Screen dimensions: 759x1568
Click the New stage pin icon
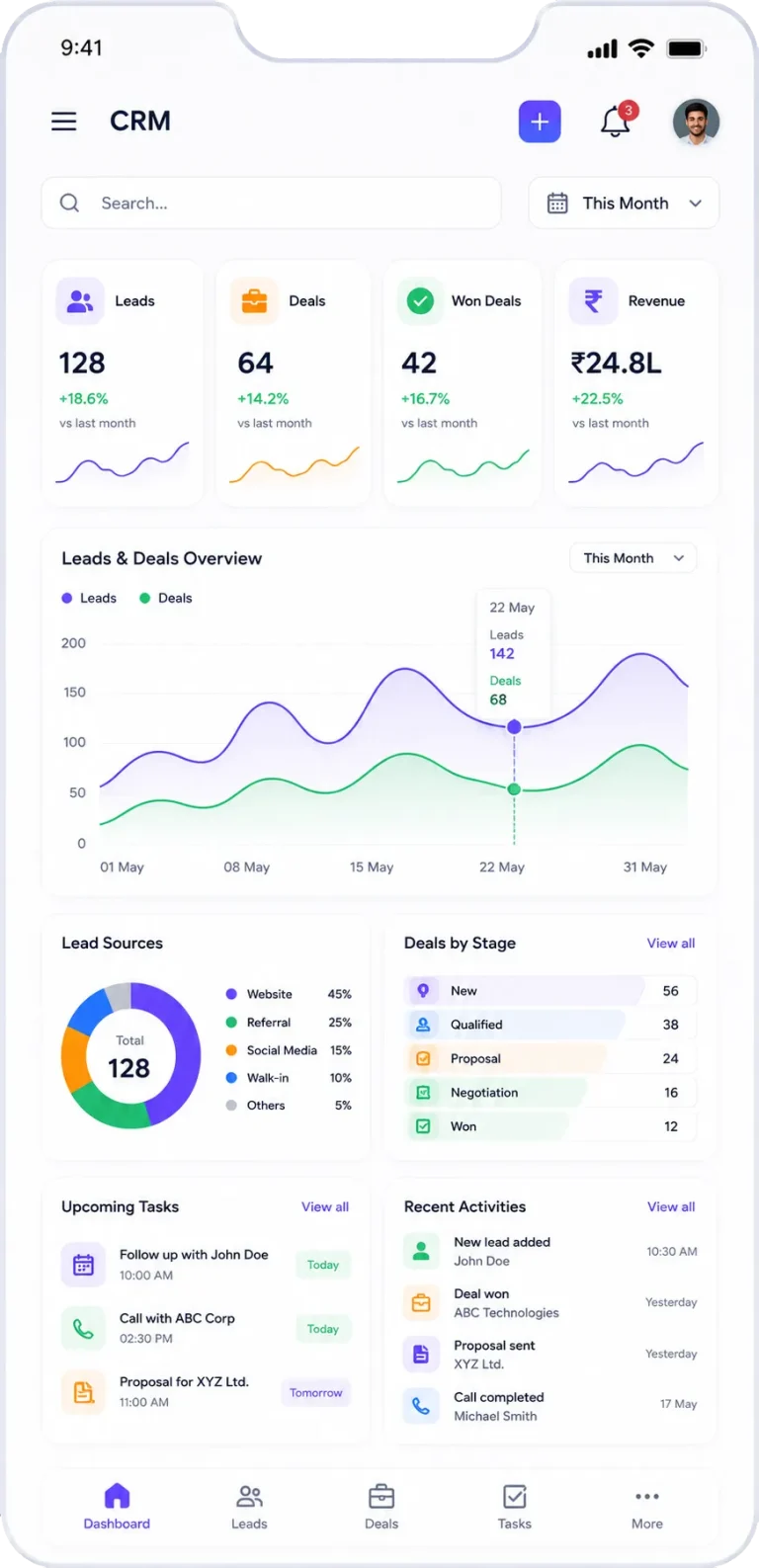(x=423, y=991)
